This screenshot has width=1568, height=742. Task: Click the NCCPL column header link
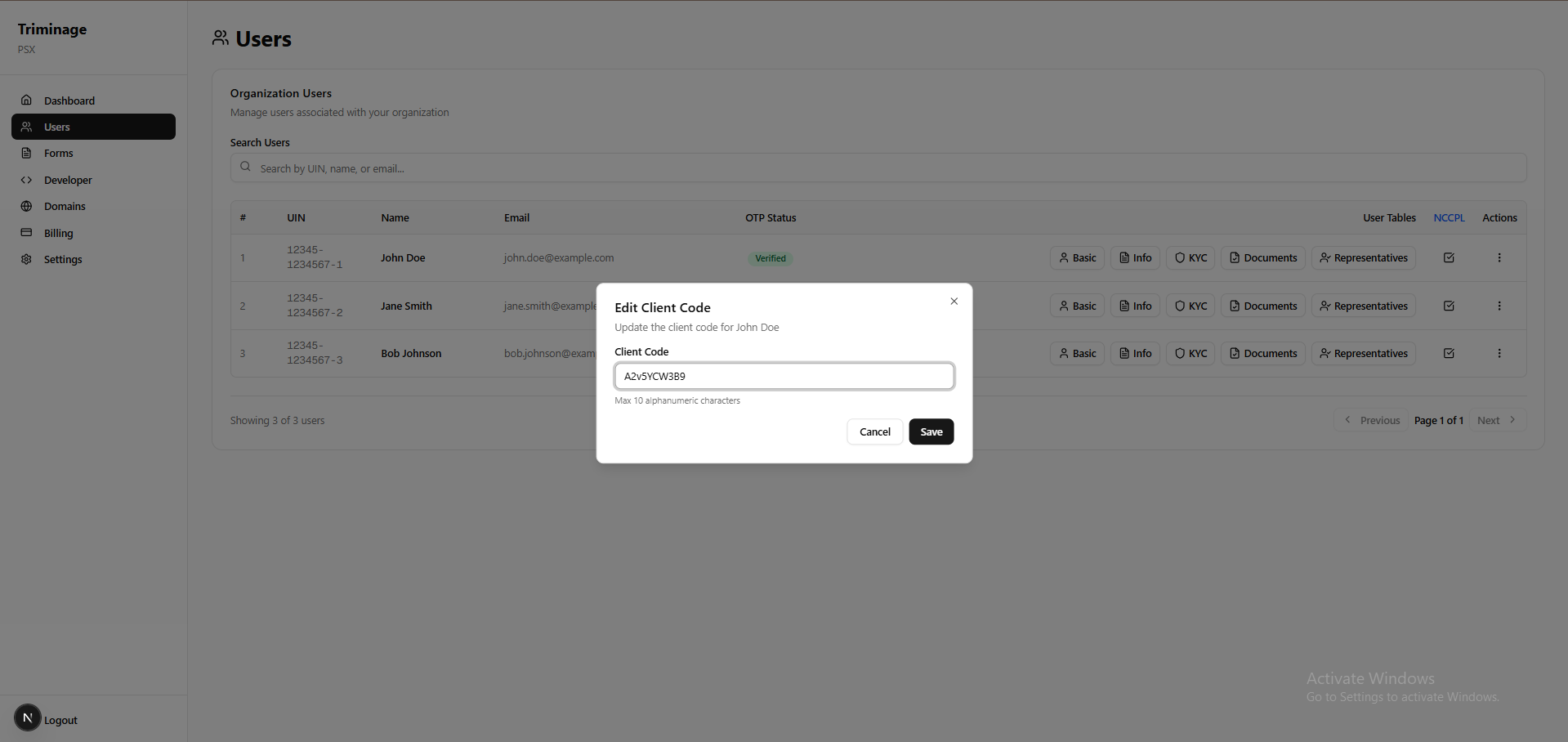(x=1448, y=217)
